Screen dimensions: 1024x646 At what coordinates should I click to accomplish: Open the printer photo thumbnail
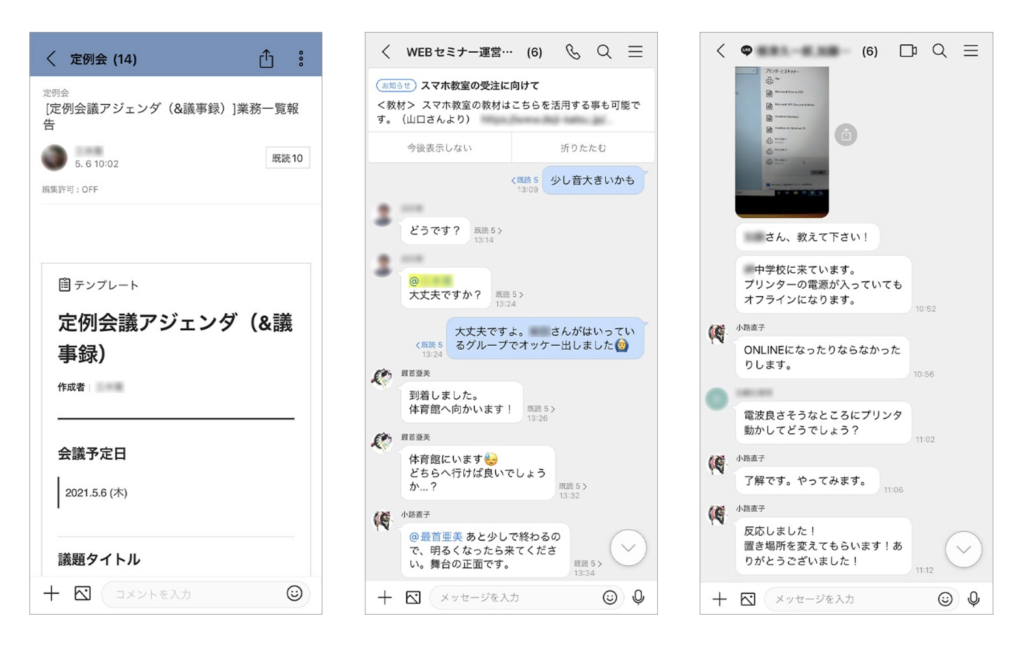[x=781, y=140]
